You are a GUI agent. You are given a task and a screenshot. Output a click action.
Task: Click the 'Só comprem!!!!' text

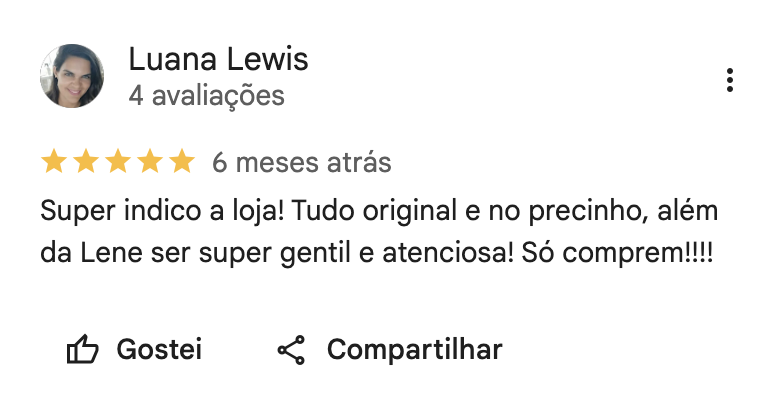click(617, 253)
